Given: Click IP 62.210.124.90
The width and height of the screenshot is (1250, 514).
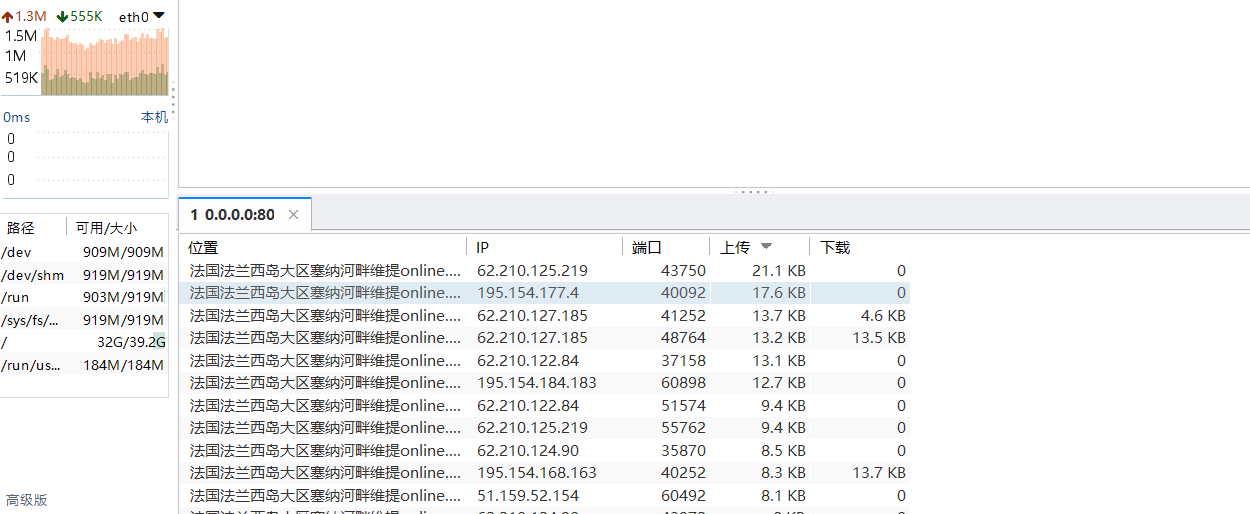Looking at the screenshot, I should coord(528,450).
